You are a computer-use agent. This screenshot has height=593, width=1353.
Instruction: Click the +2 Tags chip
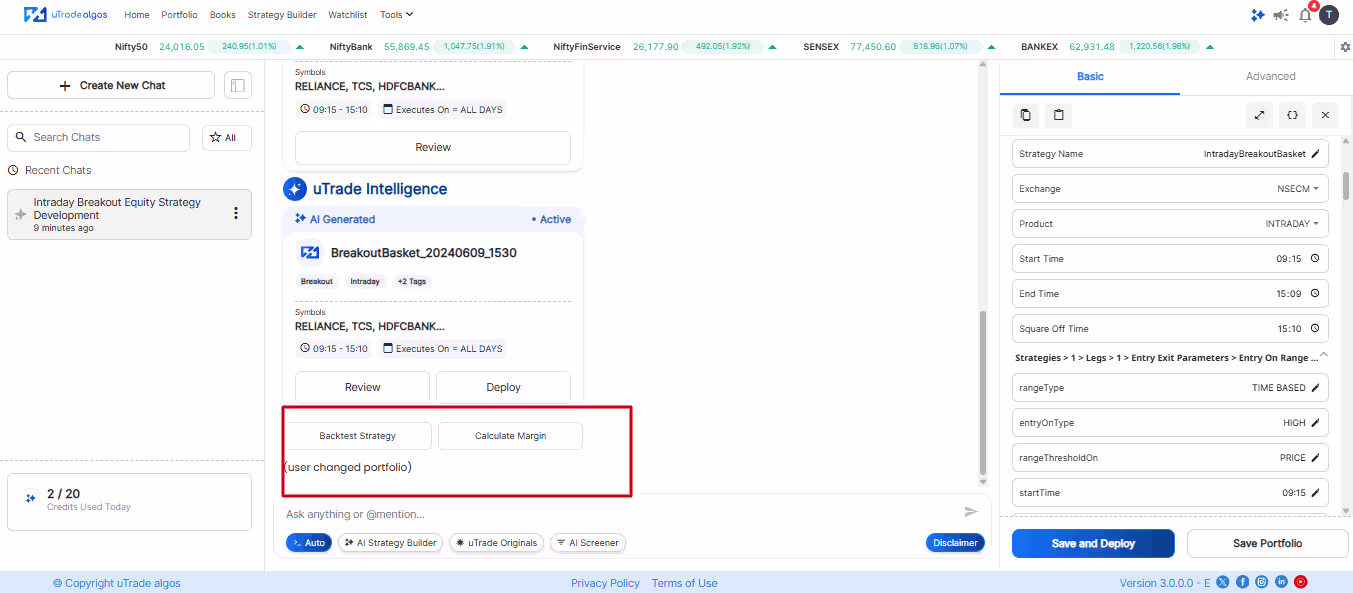(x=411, y=282)
